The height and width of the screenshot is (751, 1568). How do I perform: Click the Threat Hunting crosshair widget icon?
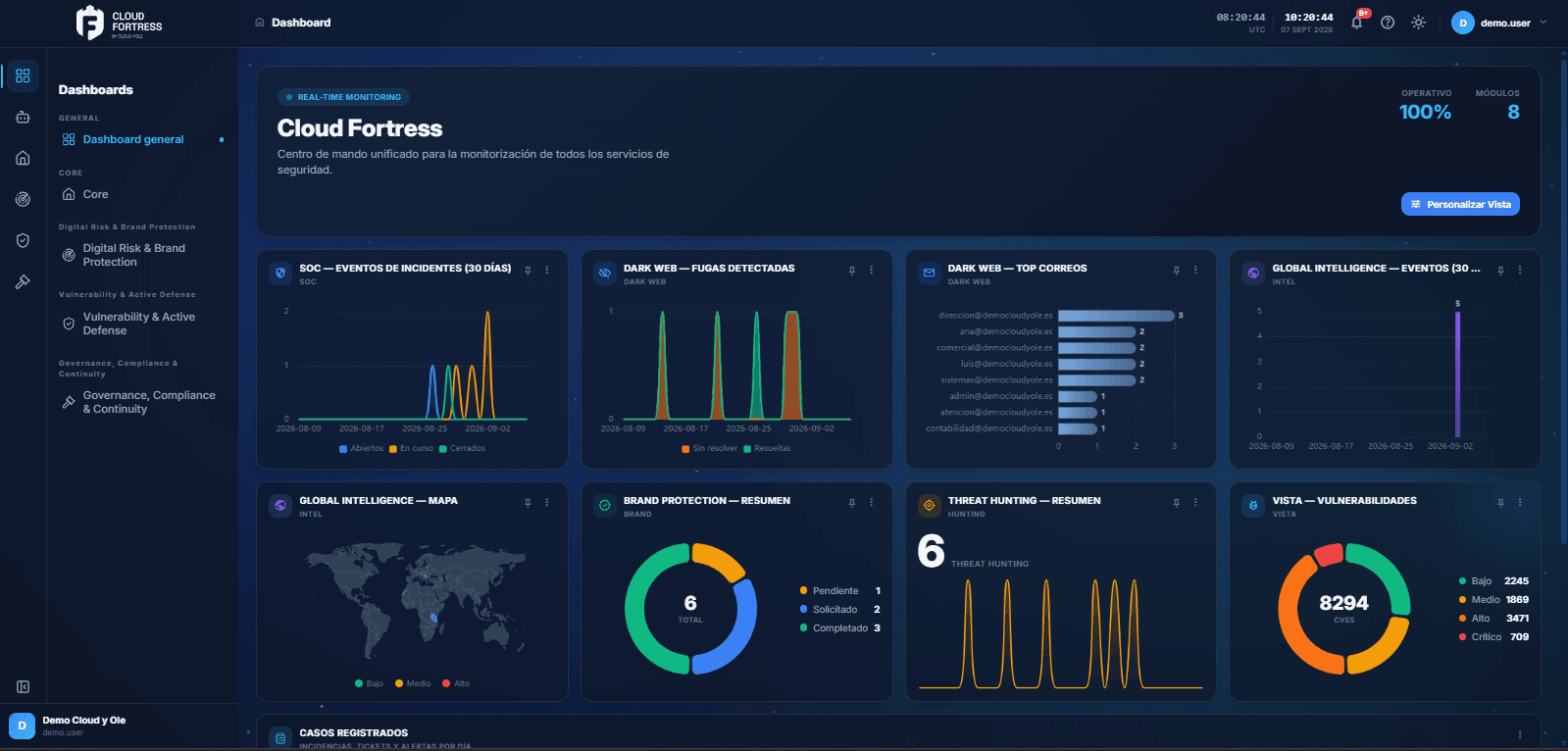pyautogui.click(x=929, y=506)
